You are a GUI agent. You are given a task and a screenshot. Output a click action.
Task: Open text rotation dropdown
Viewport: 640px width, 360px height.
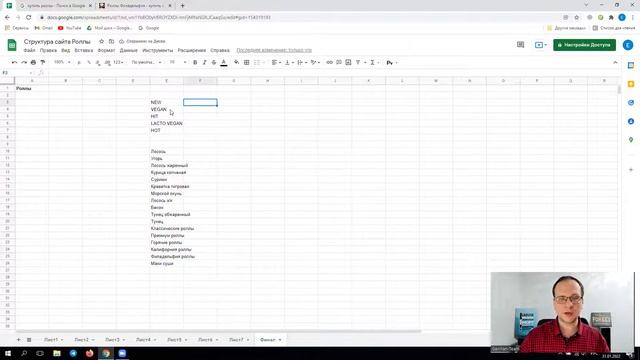pos(315,62)
